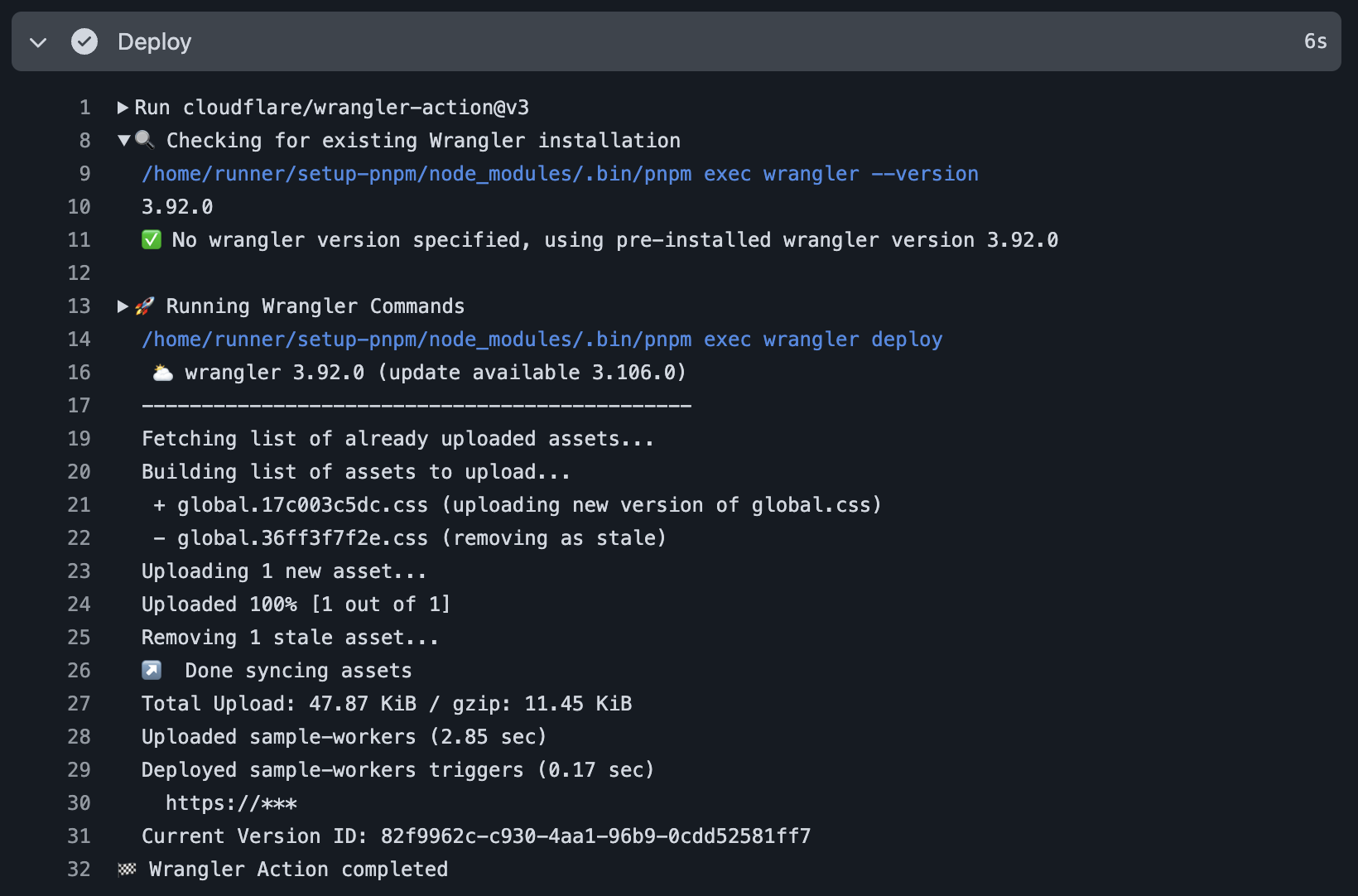The width and height of the screenshot is (1358, 896).
Task: Click Uploading 1 new asset line
Action: point(284,571)
